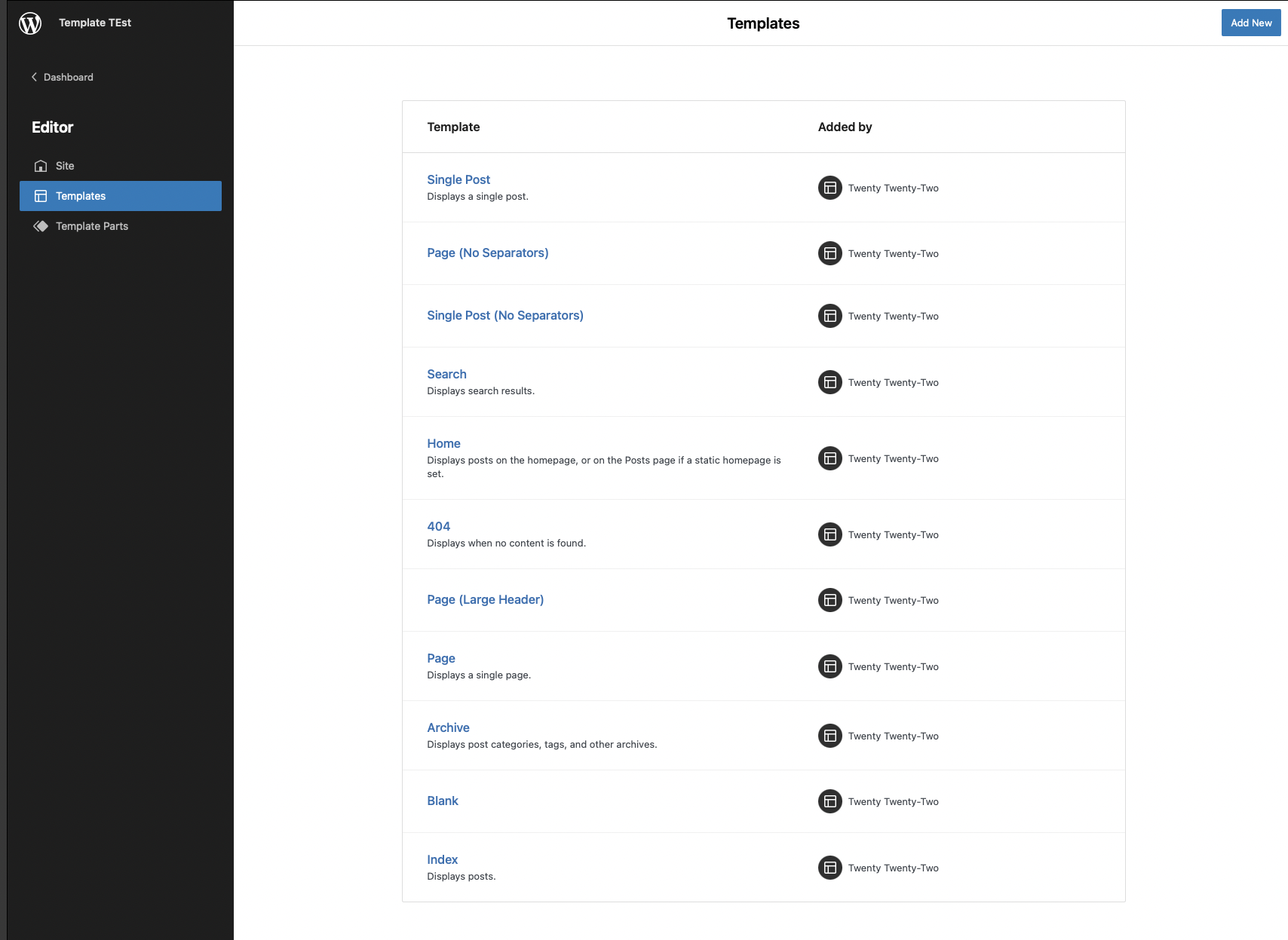Open Template Parts via its diamond icon
Image resolution: width=1288 pixels, height=940 pixels.
(40, 225)
